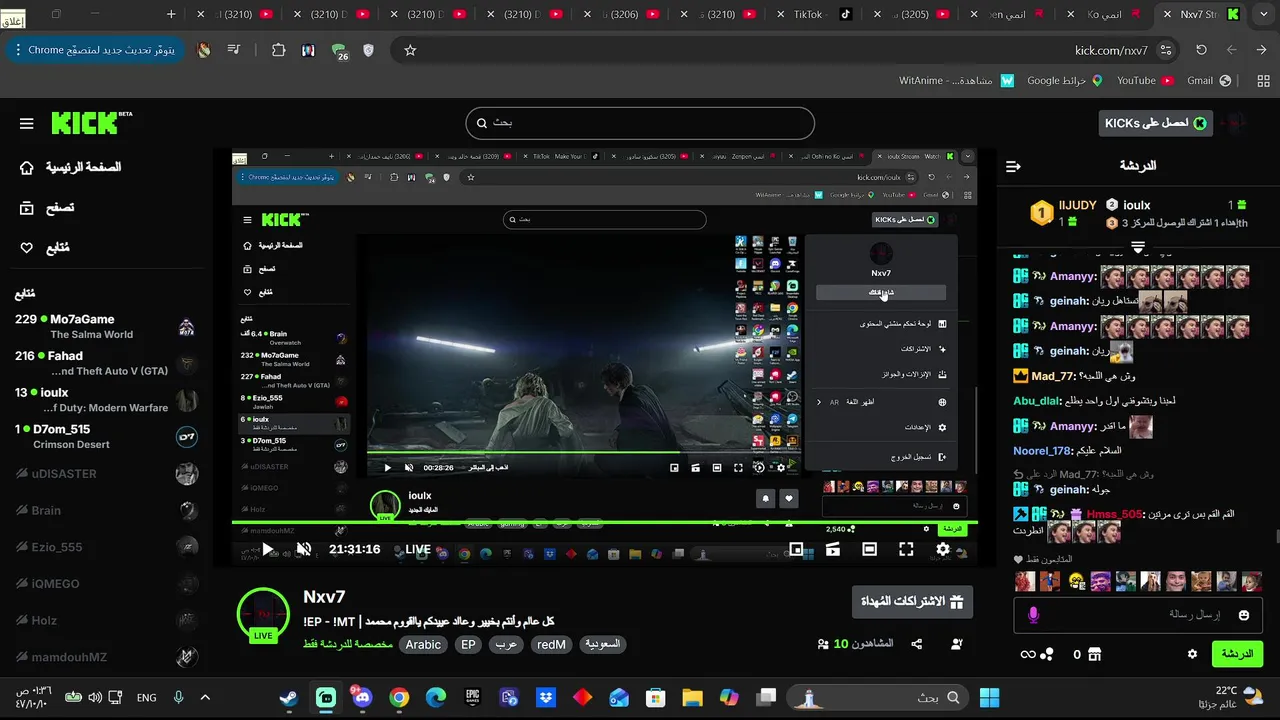Viewport: 1280px width, 720px height.
Task: Open the YouTube bookmark
Action: (x=1144, y=80)
